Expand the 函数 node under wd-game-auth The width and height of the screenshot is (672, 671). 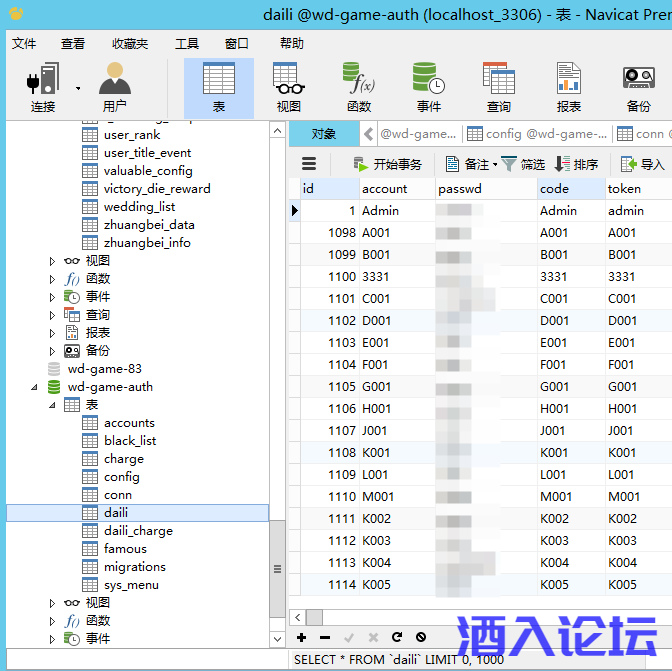click(x=53, y=621)
